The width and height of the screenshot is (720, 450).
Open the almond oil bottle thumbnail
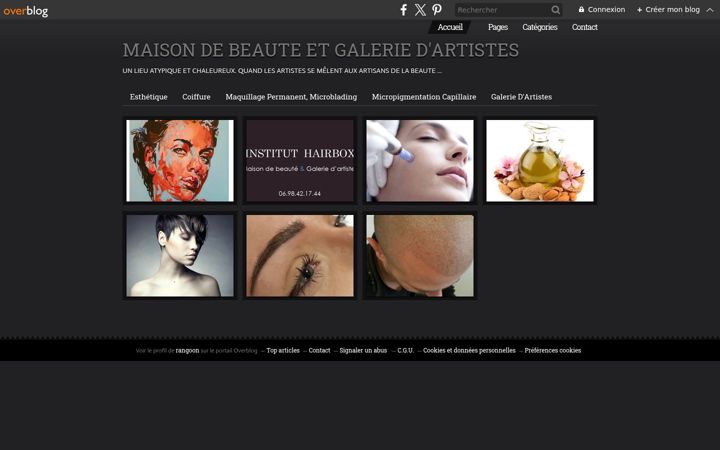pos(540,161)
